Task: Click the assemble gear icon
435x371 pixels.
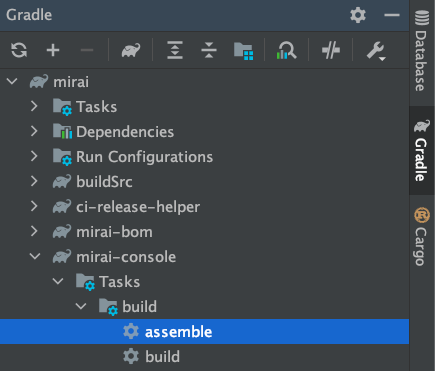Action: [x=131, y=331]
